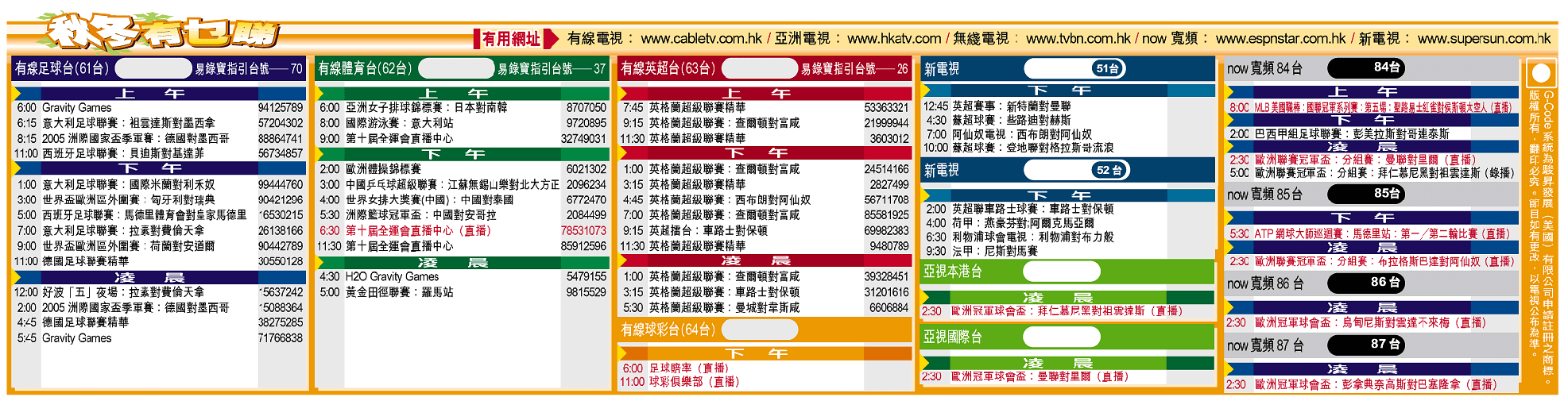Select 意大利足球聯賽：祖雲達斯對墨西拿 row
Viewport: 1568px width, 401px height.
159,123
